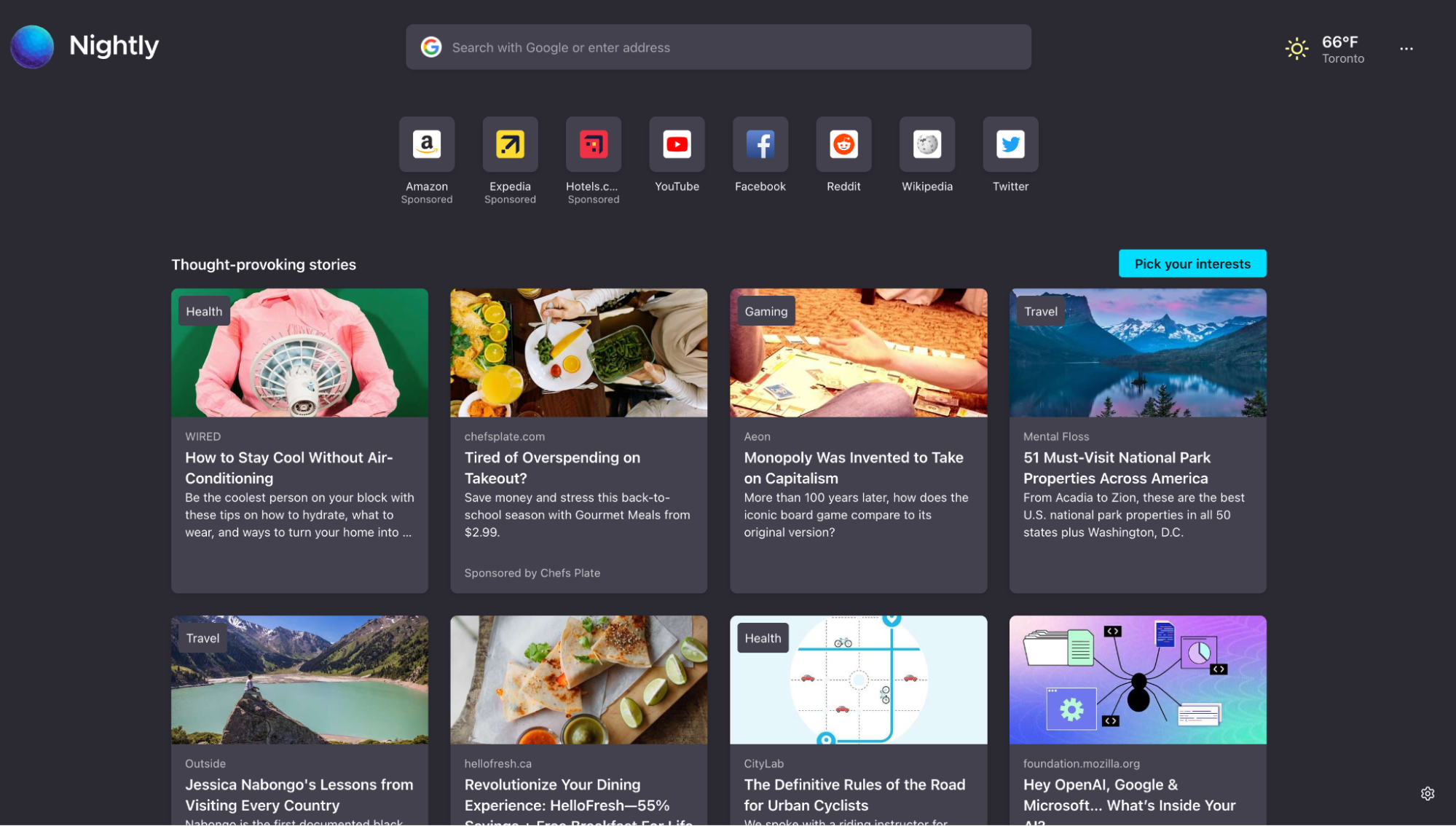Viewport: 1456px width, 826px height.
Task: Open the weather widget three-dot menu
Action: [1406, 49]
